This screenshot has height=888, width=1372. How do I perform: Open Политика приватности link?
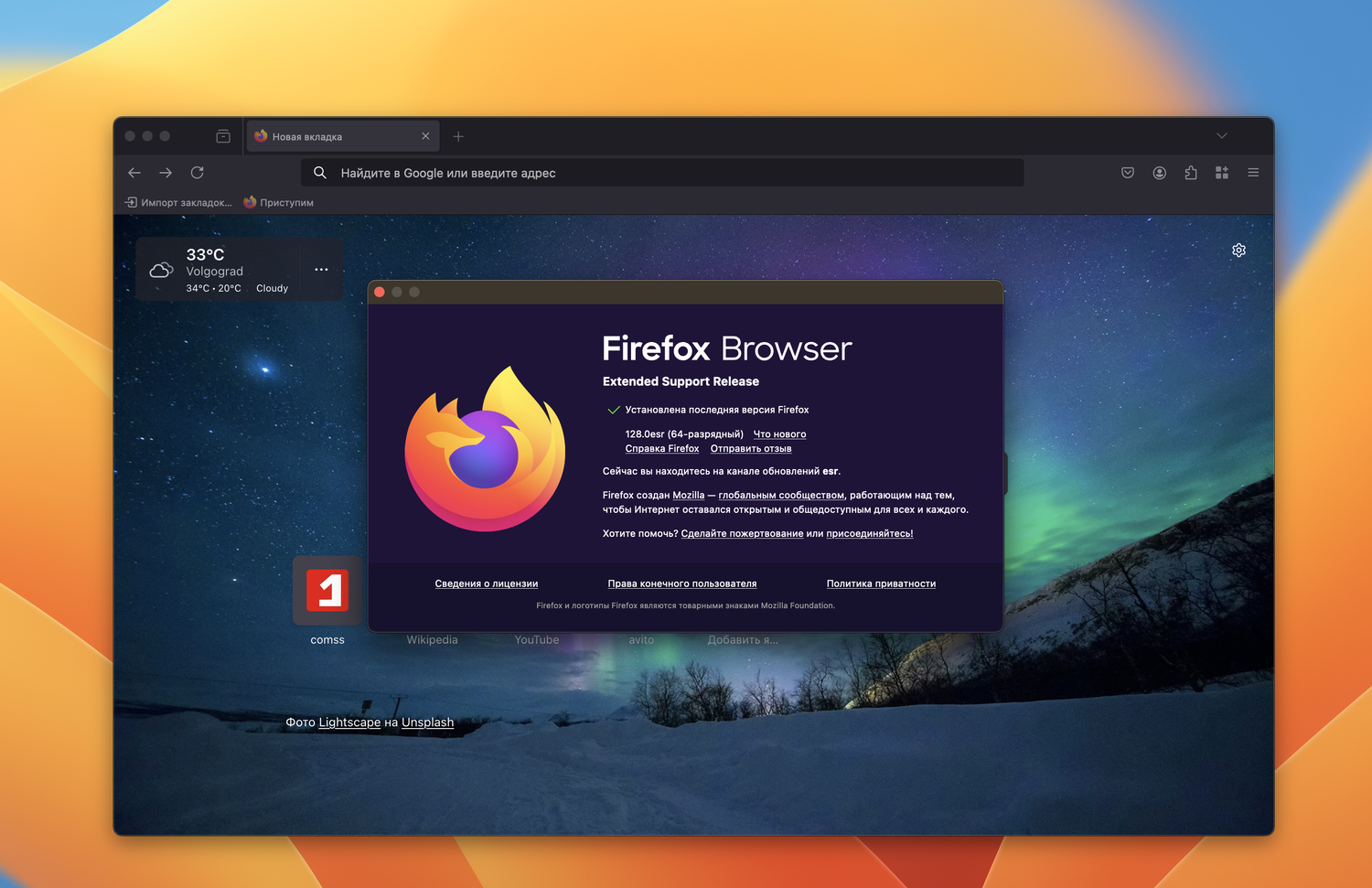click(881, 583)
